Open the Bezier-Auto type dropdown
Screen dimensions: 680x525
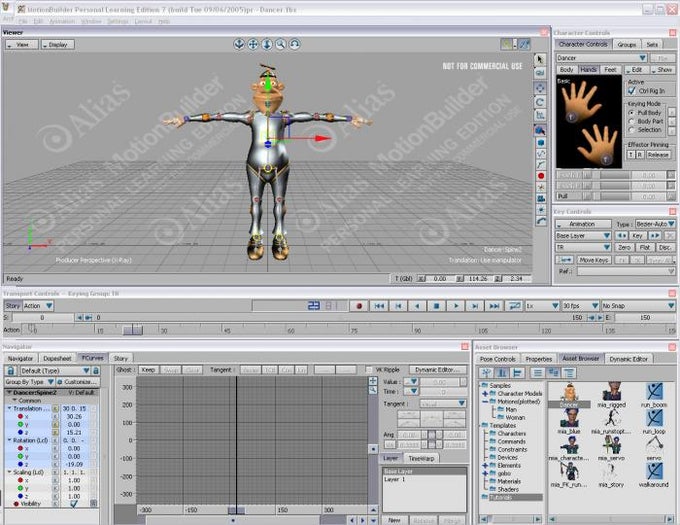655,224
